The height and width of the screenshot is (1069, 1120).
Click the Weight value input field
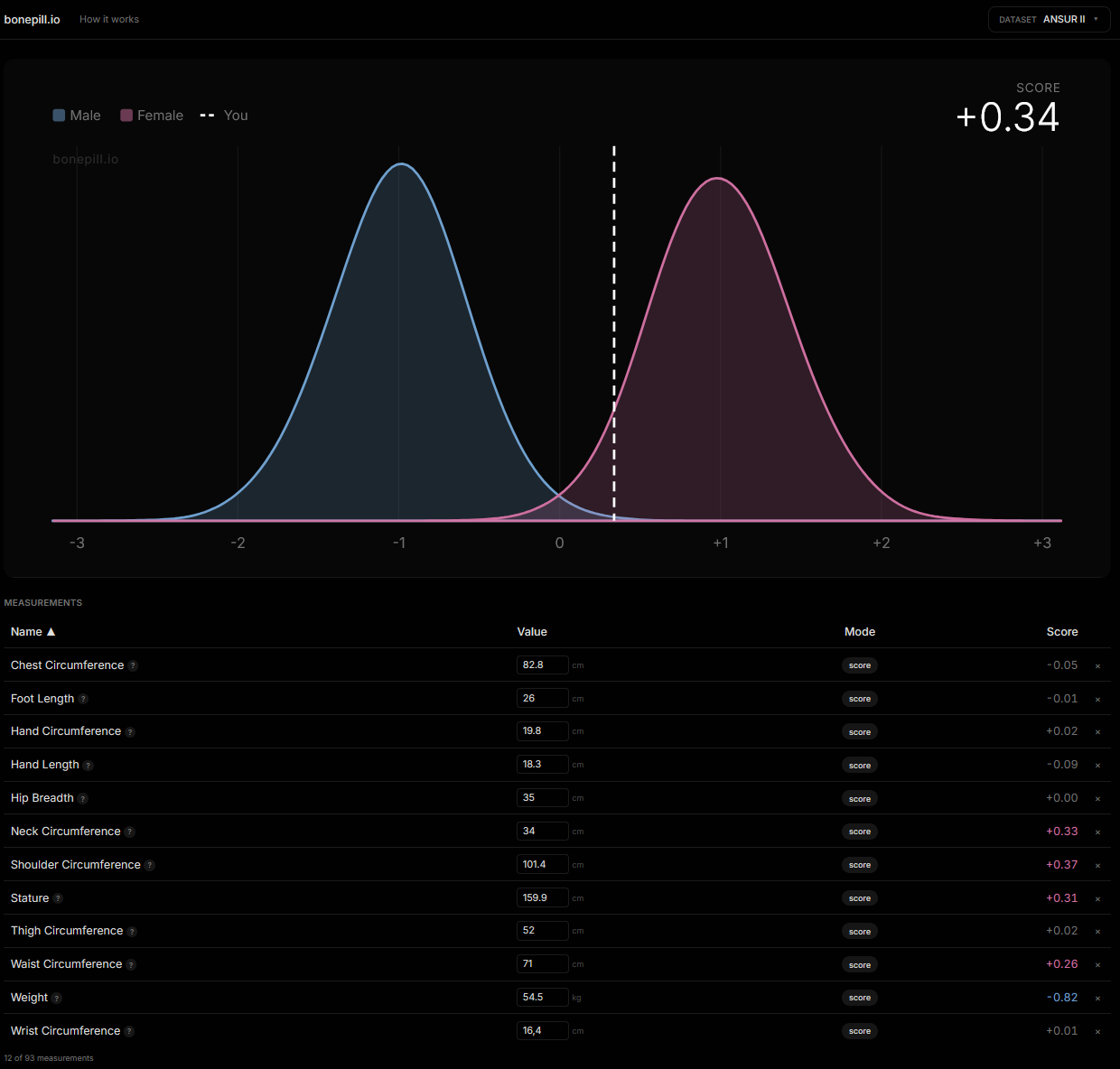click(x=542, y=998)
